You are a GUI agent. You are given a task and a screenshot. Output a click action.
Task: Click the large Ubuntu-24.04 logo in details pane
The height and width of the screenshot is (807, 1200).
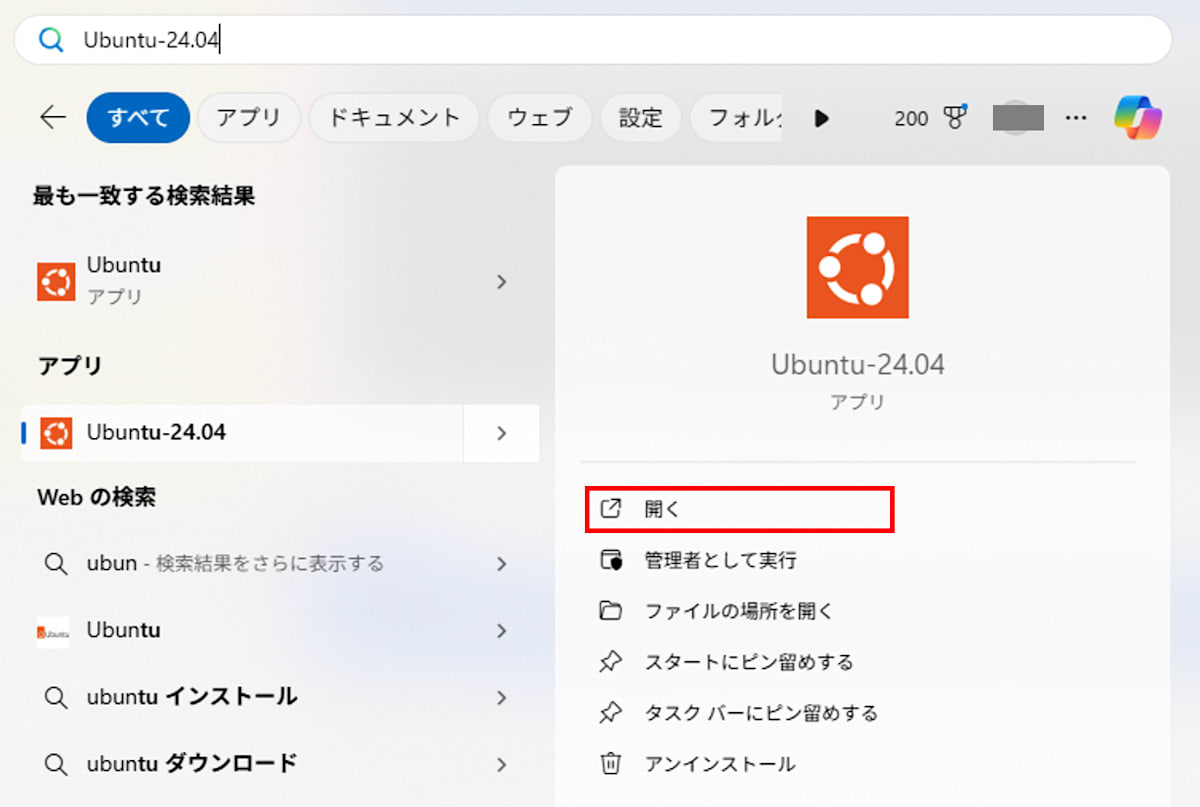pyautogui.click(x=858, y=267)
